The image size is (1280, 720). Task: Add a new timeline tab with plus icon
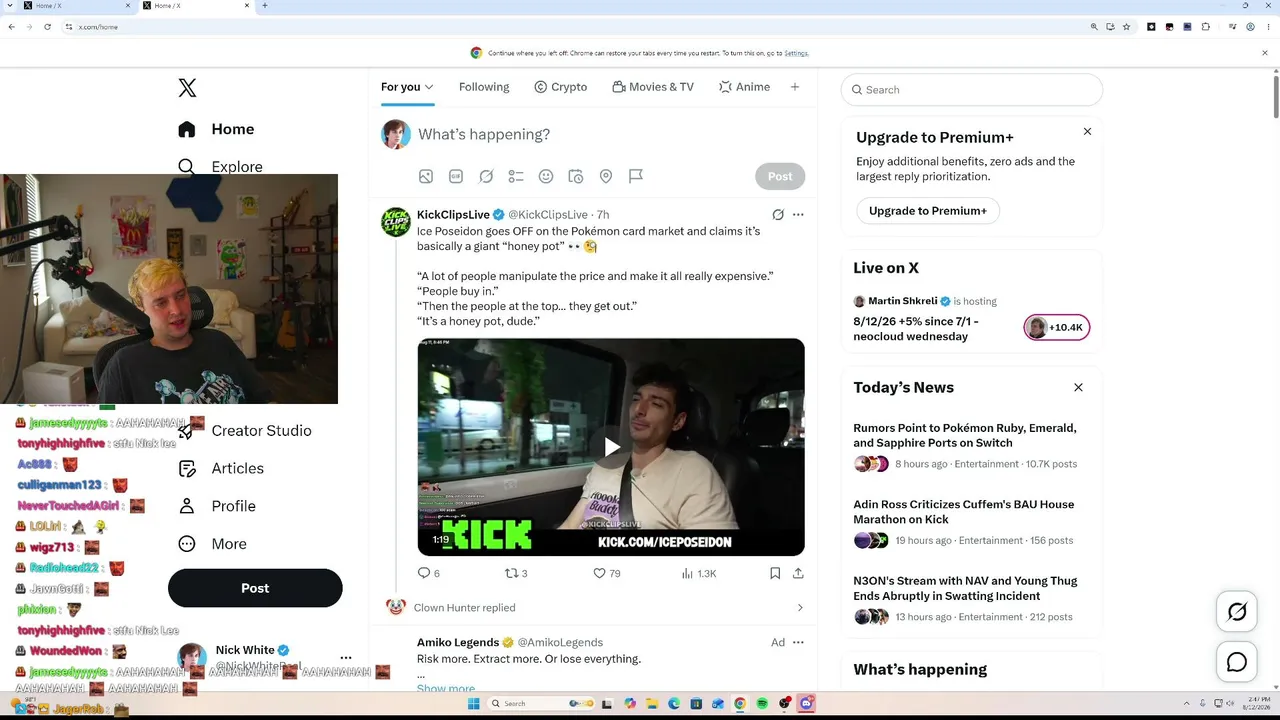point(795,87)
